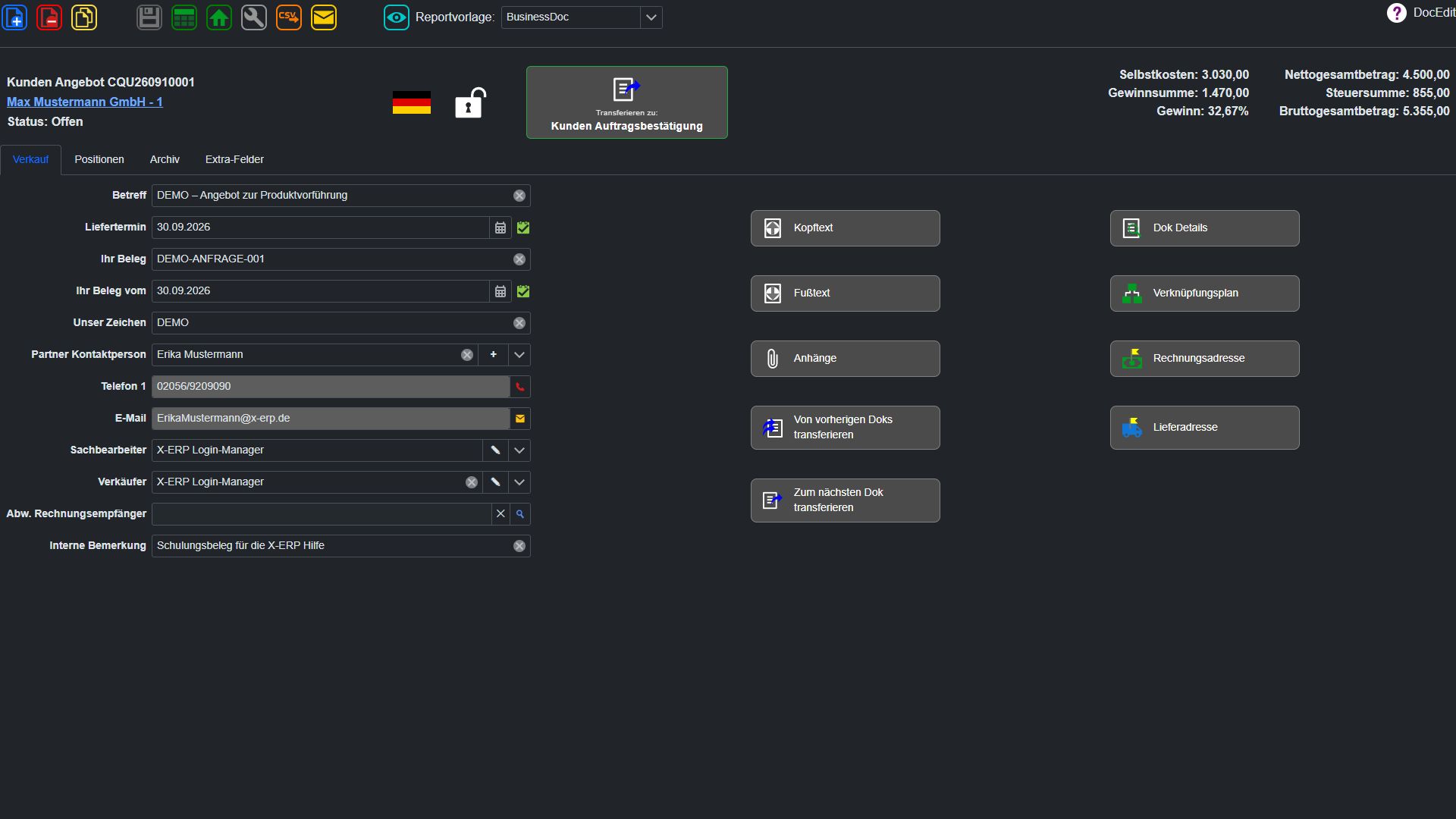The height and width of the screenshot is (819, 1456).
Task: Expand the Verkäufer dropdown
Action: click(519, 482)
